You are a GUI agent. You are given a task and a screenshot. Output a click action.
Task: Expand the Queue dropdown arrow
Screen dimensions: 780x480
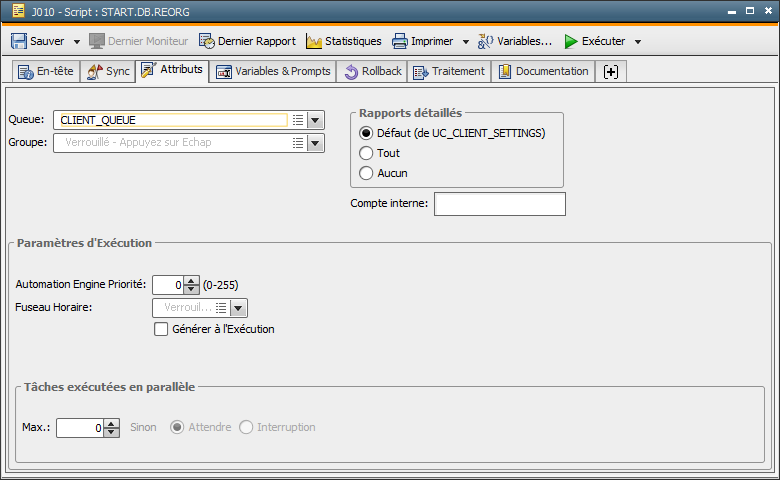point(315,120)
